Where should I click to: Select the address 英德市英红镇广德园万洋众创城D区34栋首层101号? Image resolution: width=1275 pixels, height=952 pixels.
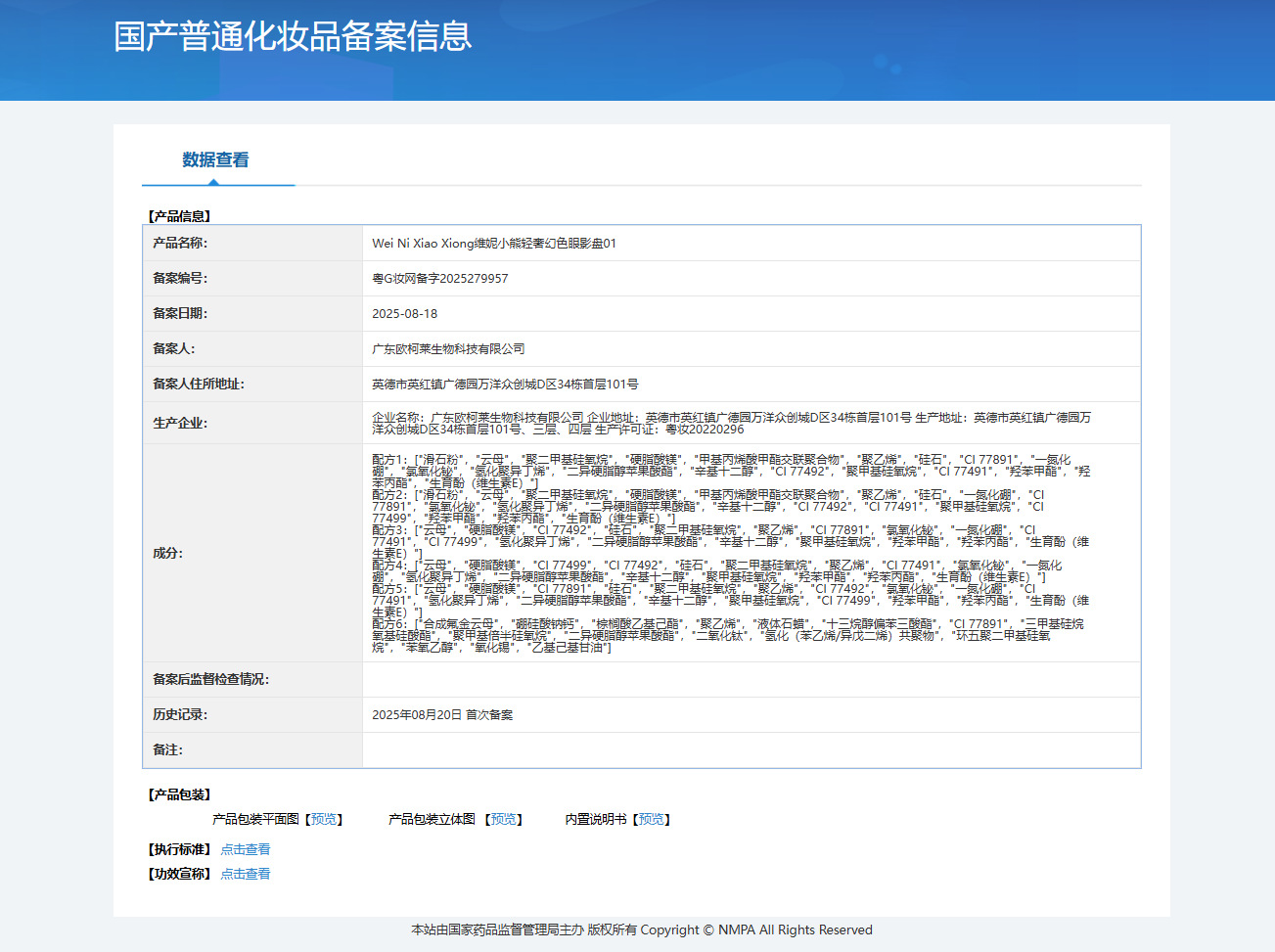(505, 385)
